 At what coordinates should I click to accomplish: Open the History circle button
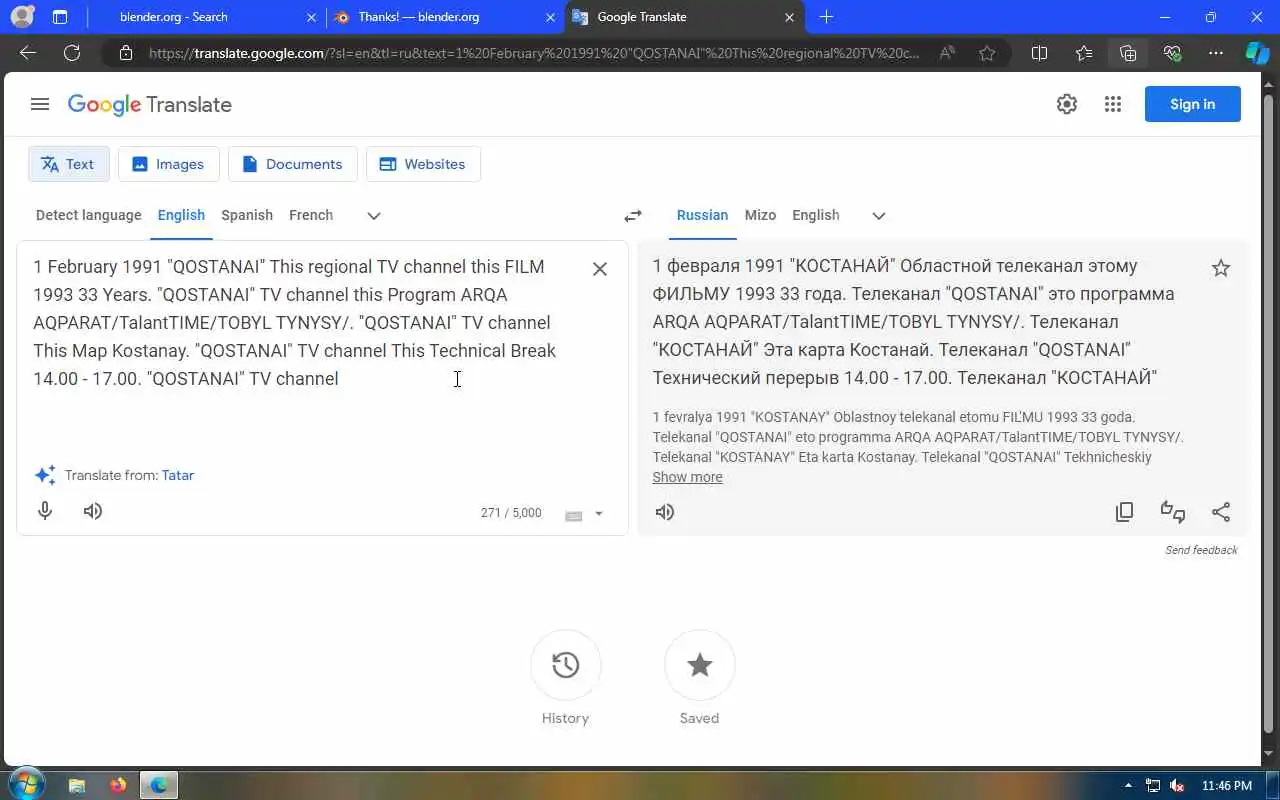pos(566,665)
